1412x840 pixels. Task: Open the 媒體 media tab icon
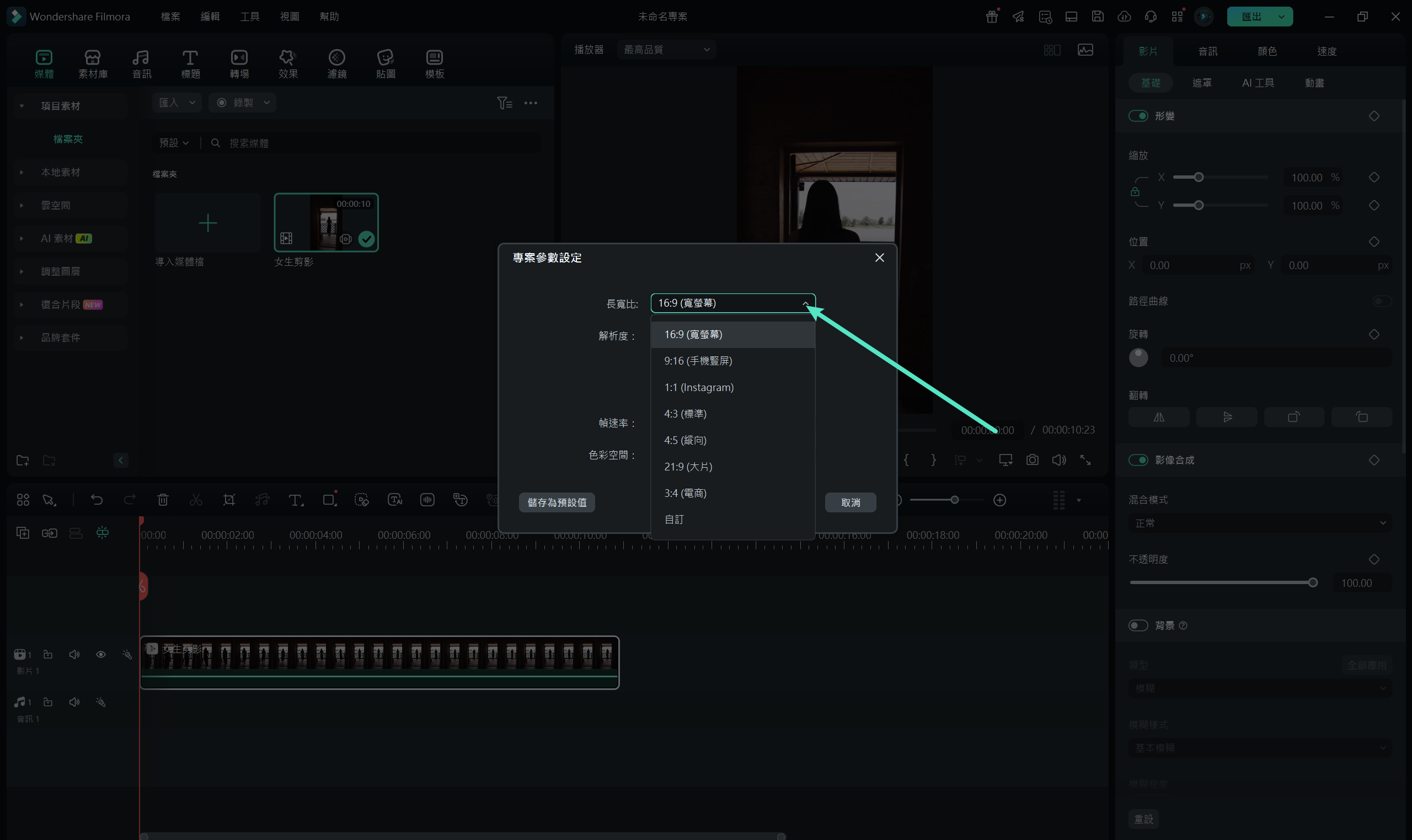[44, 63]
